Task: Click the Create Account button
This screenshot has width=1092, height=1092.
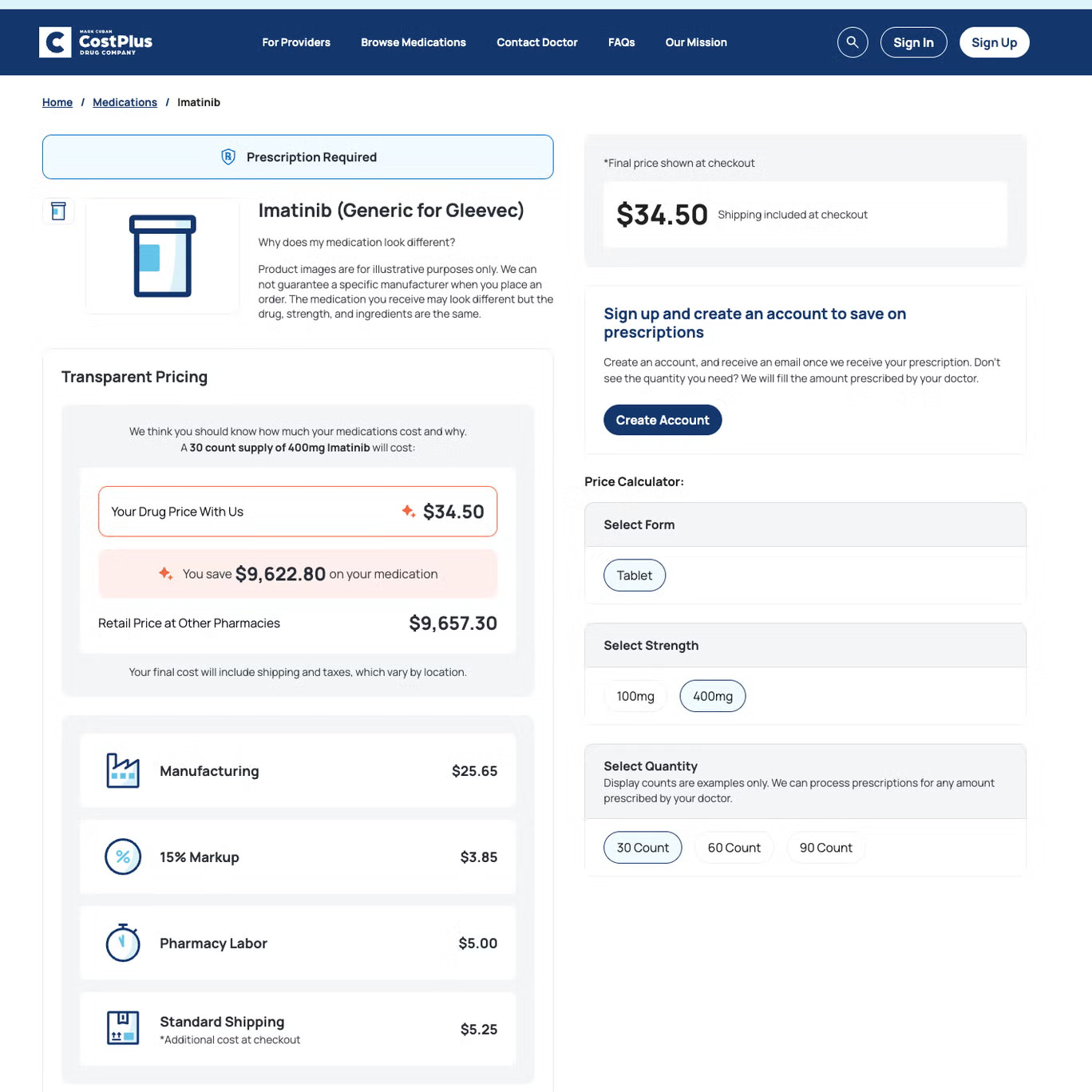Action: [x=663, y=420]
